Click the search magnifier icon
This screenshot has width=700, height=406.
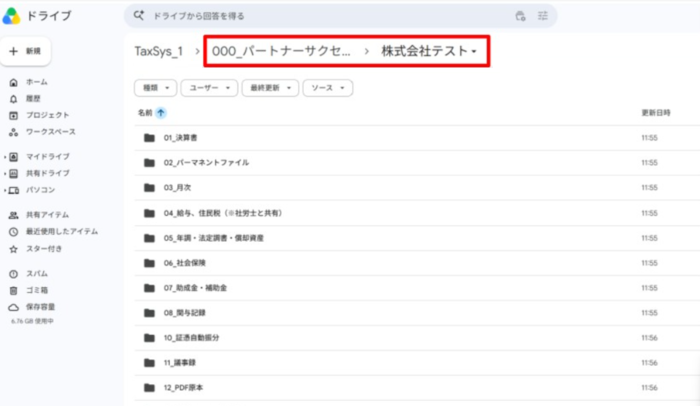pos(139,15)
